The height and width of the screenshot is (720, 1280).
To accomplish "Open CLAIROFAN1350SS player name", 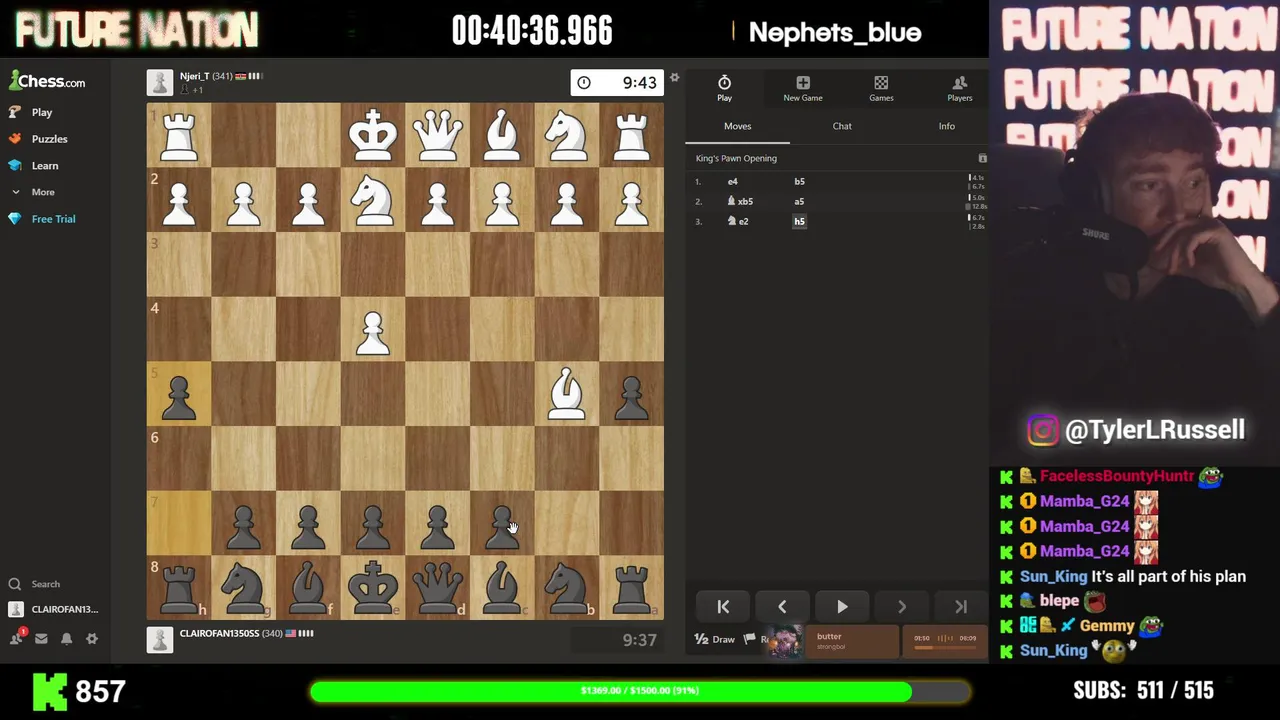I will 219,633.
